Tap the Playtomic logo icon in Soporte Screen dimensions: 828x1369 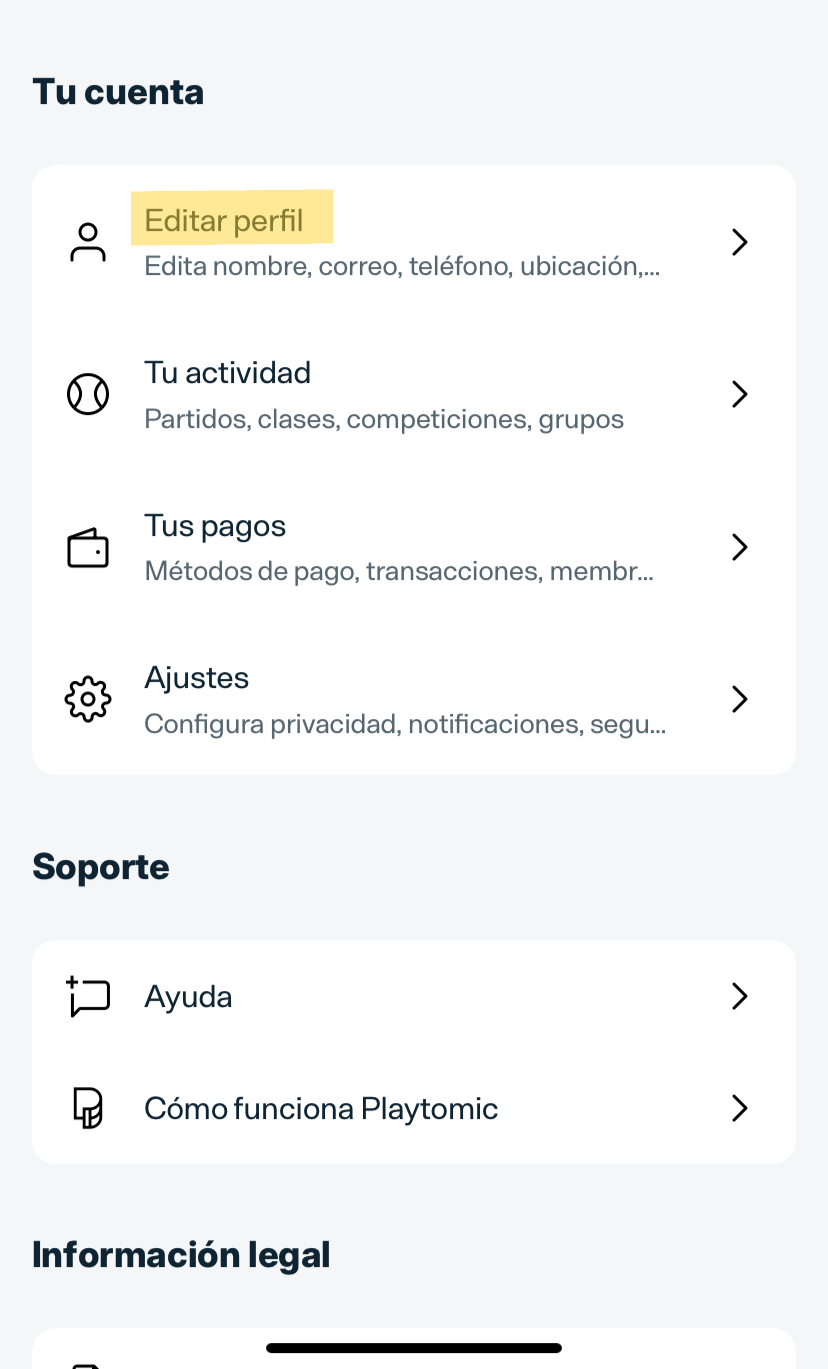88,1108
